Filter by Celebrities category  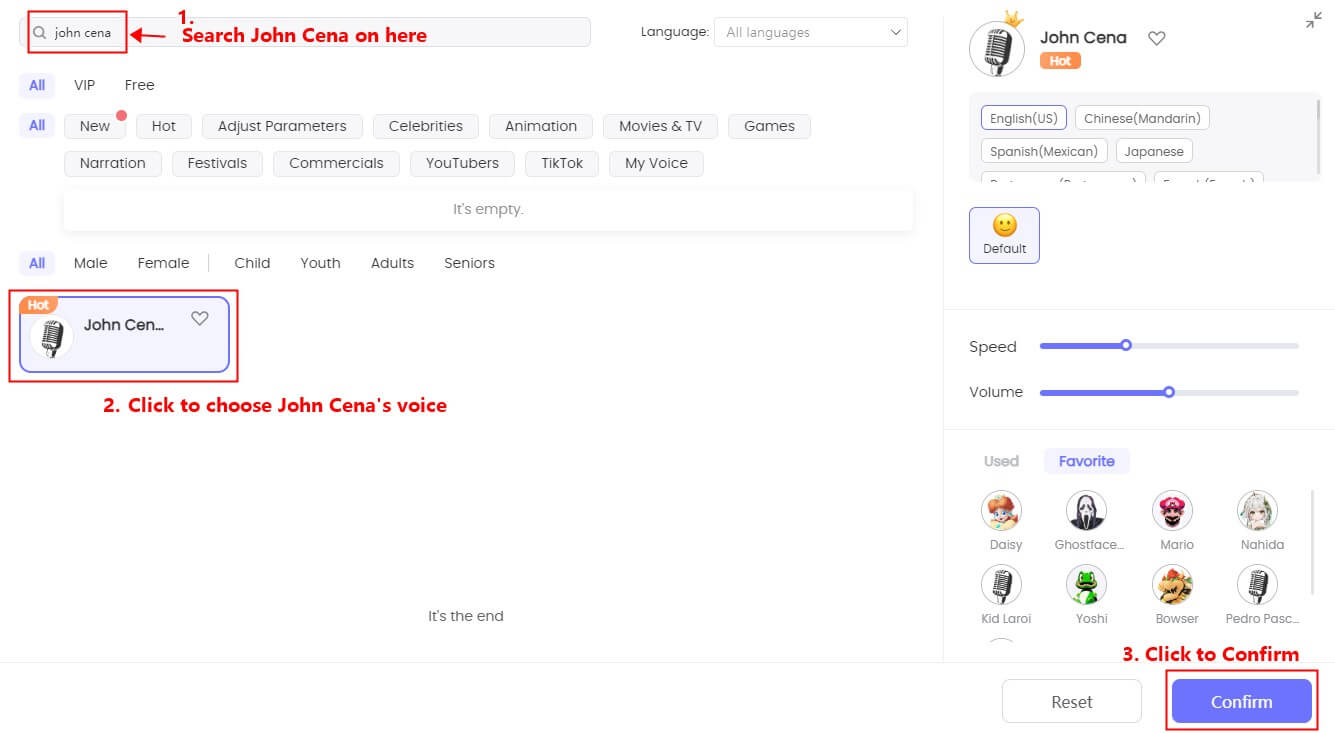[426, 126]
